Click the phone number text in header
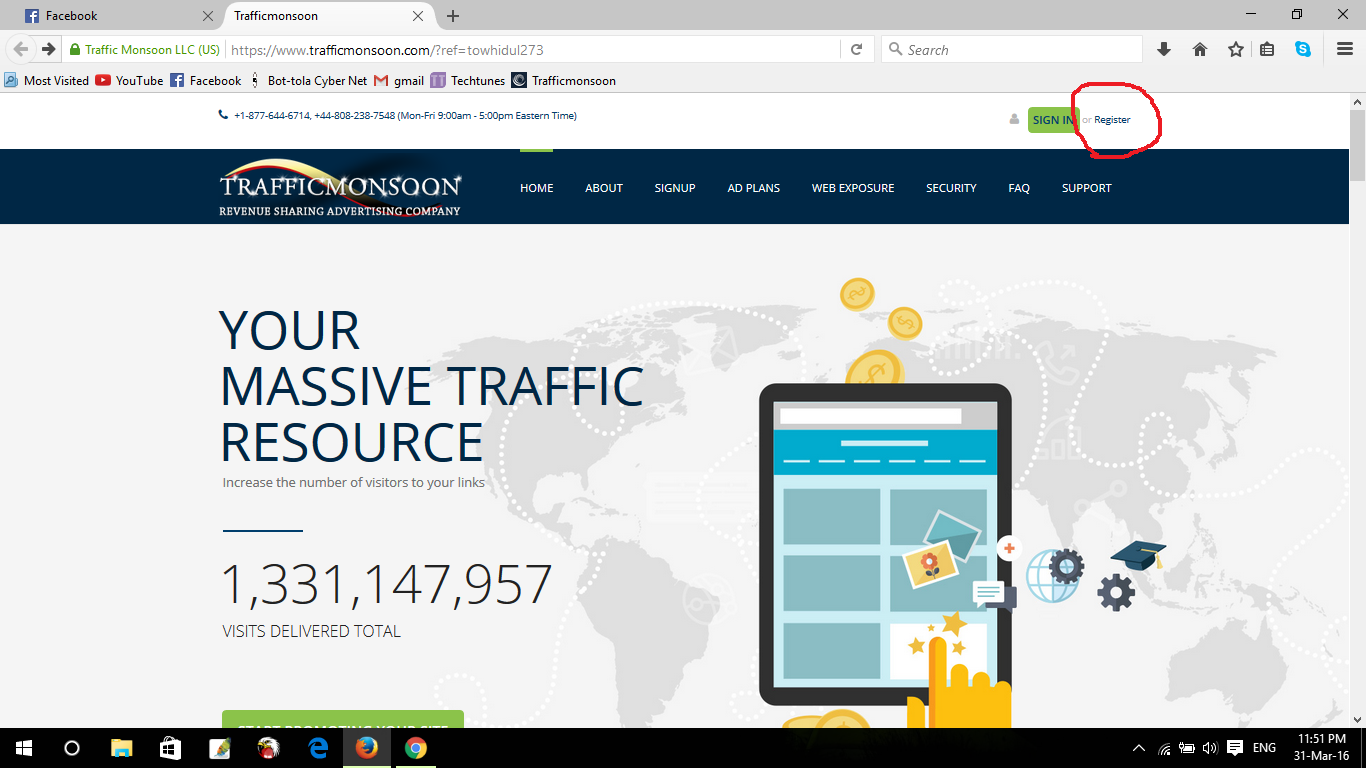This screenshot has width=1366, height=768. tap(405, 116)
